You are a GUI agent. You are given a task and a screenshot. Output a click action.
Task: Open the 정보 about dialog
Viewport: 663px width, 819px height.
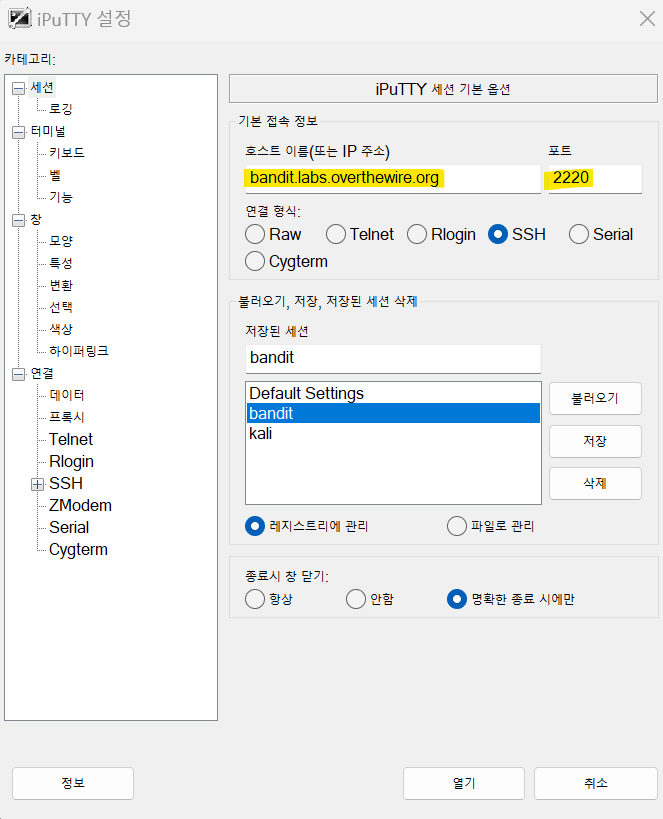[72, 783]
